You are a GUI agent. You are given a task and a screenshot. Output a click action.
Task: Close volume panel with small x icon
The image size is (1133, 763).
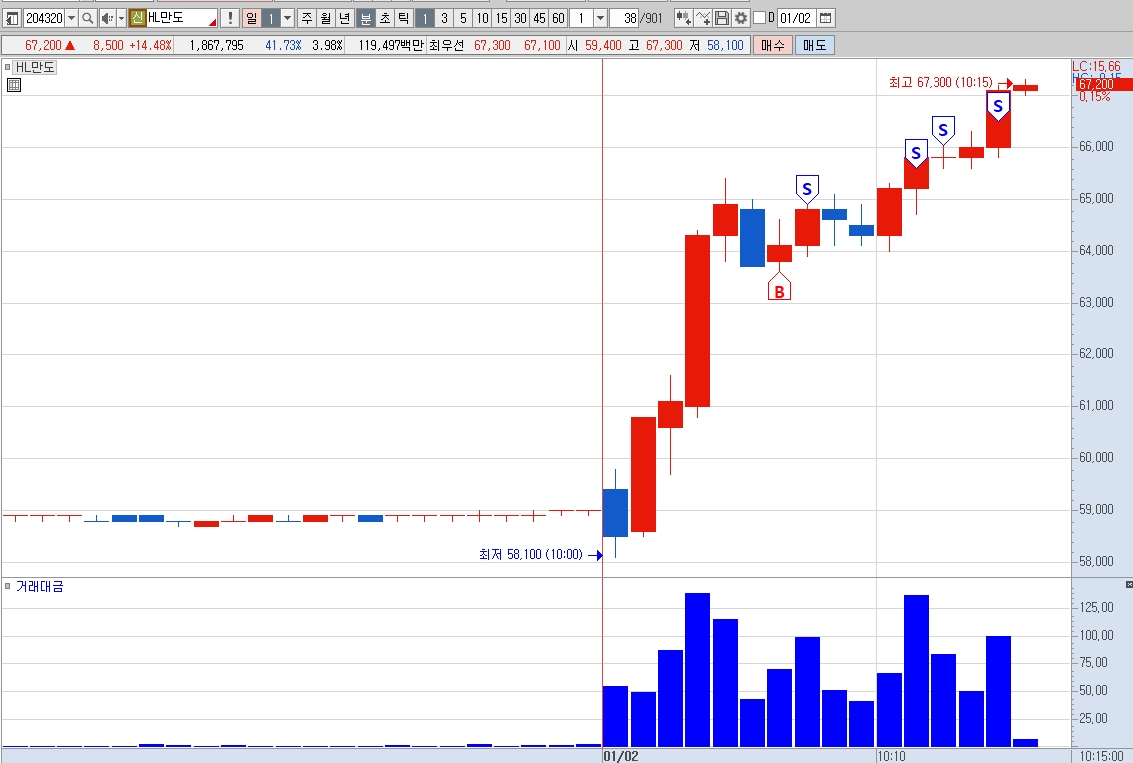(1129, 584)
